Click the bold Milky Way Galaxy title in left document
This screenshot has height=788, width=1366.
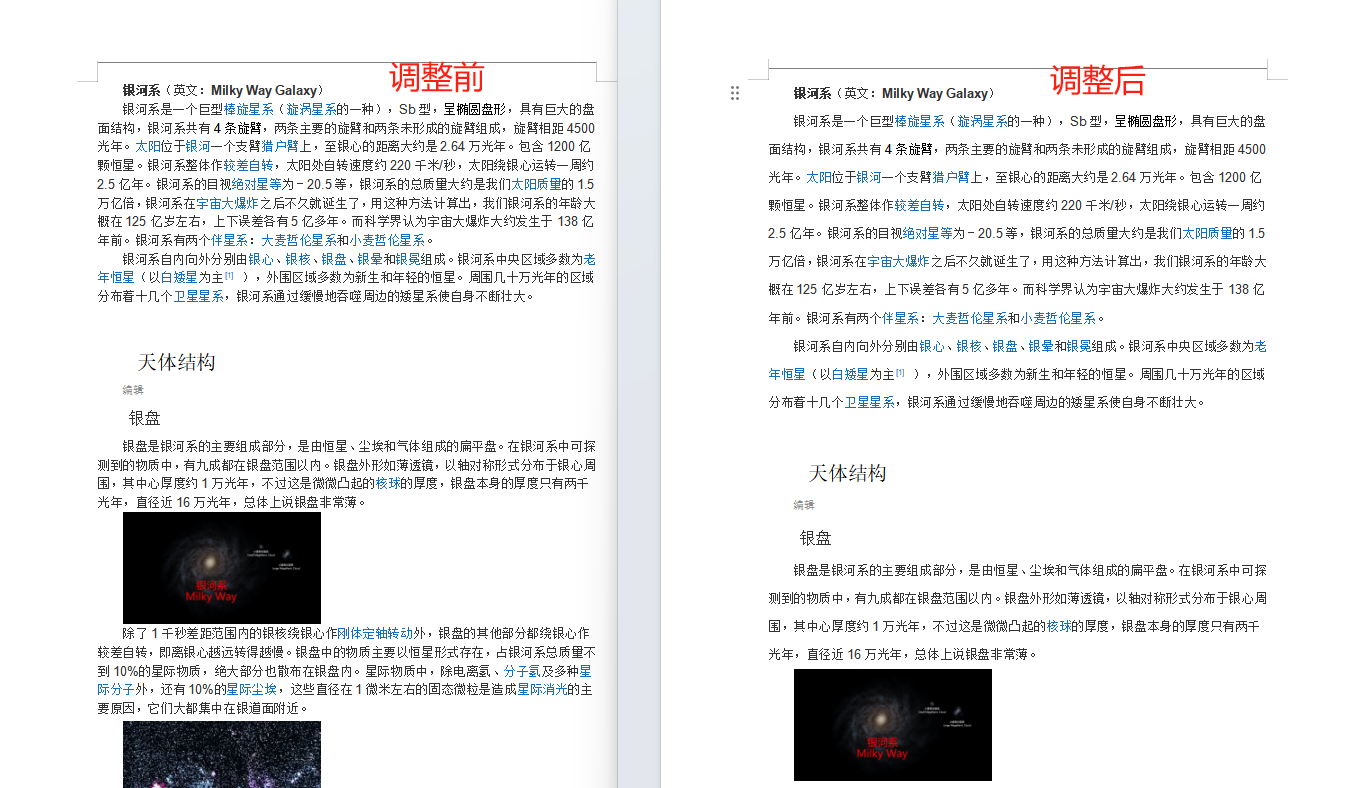click(262, 90)
